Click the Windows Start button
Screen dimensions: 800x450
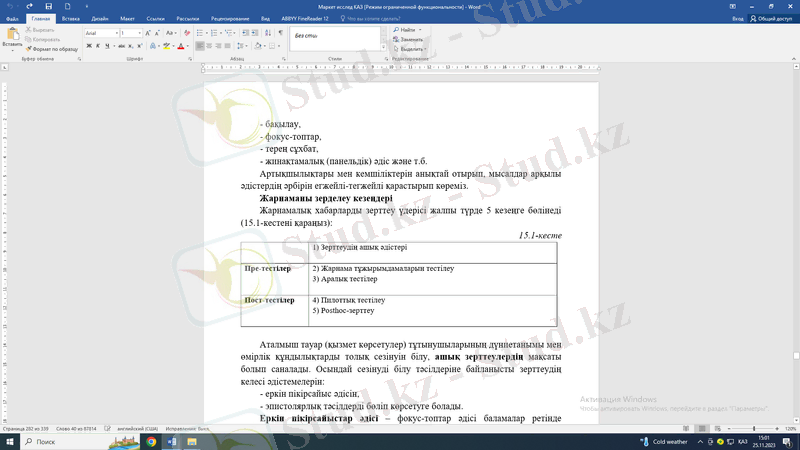(x=10, y=442)
